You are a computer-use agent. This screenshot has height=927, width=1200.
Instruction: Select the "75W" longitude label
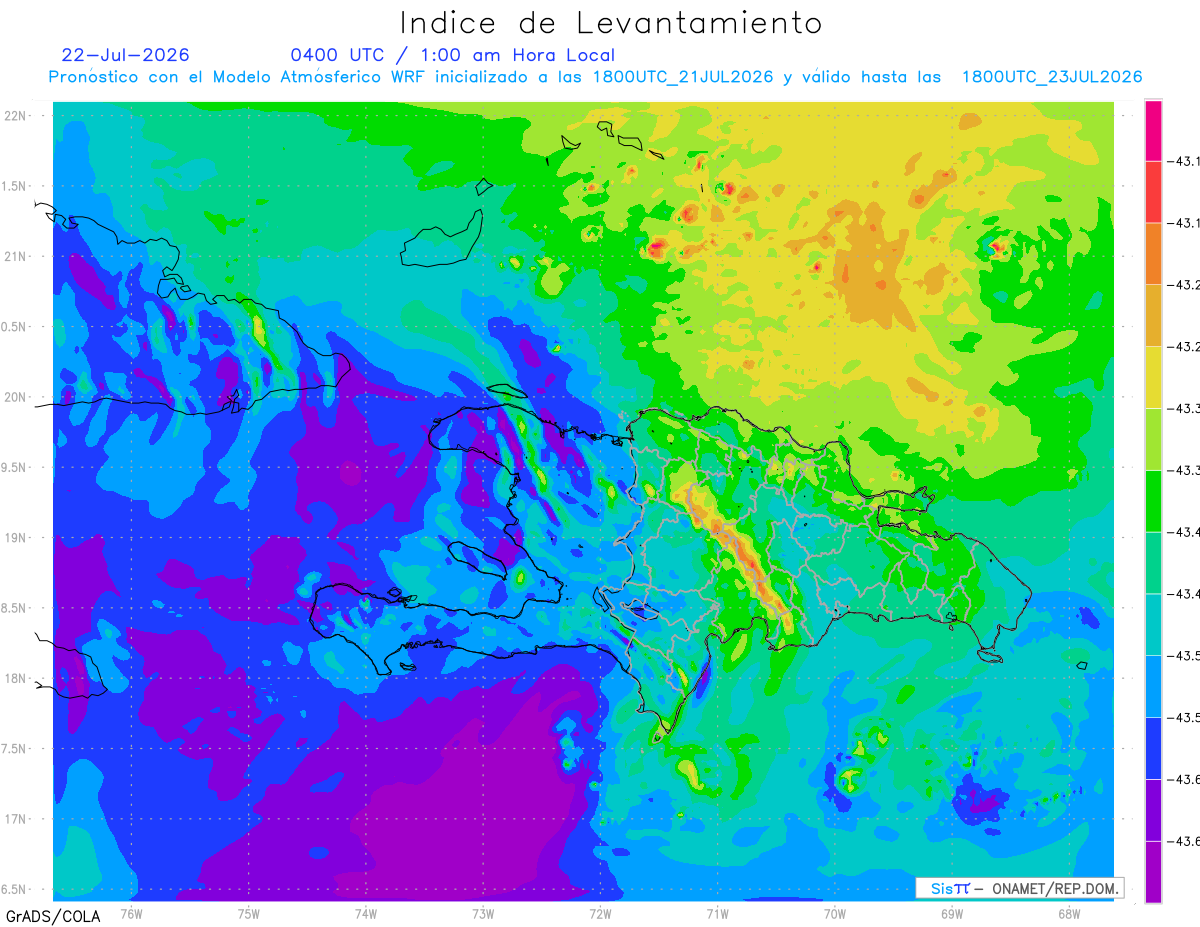(248, 913)
